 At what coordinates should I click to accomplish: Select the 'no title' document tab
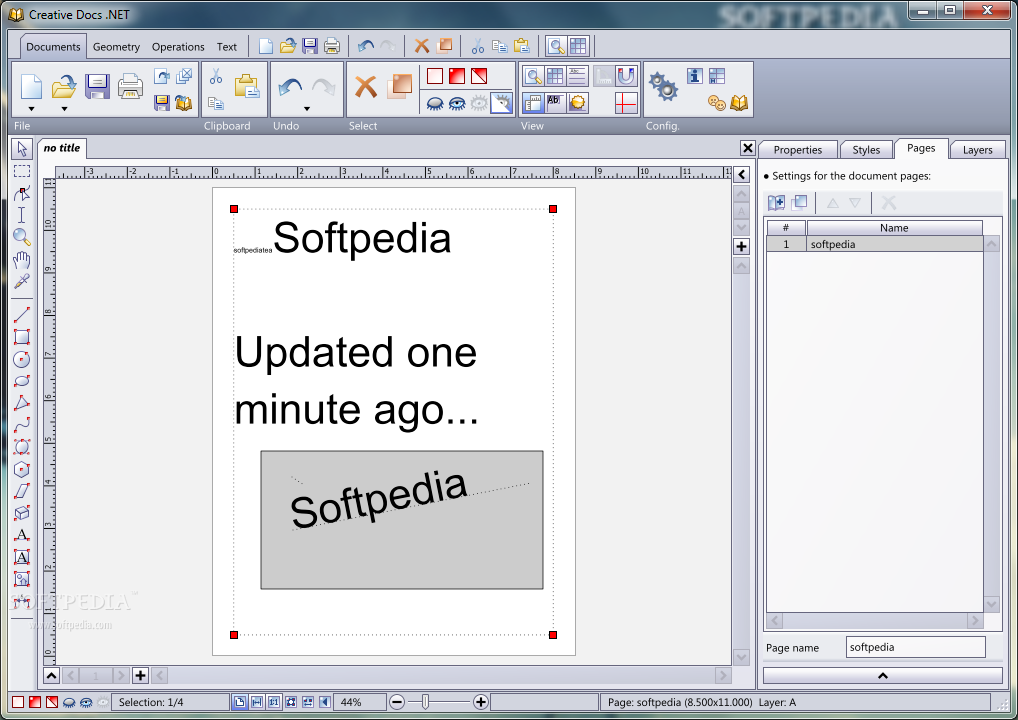62,148
